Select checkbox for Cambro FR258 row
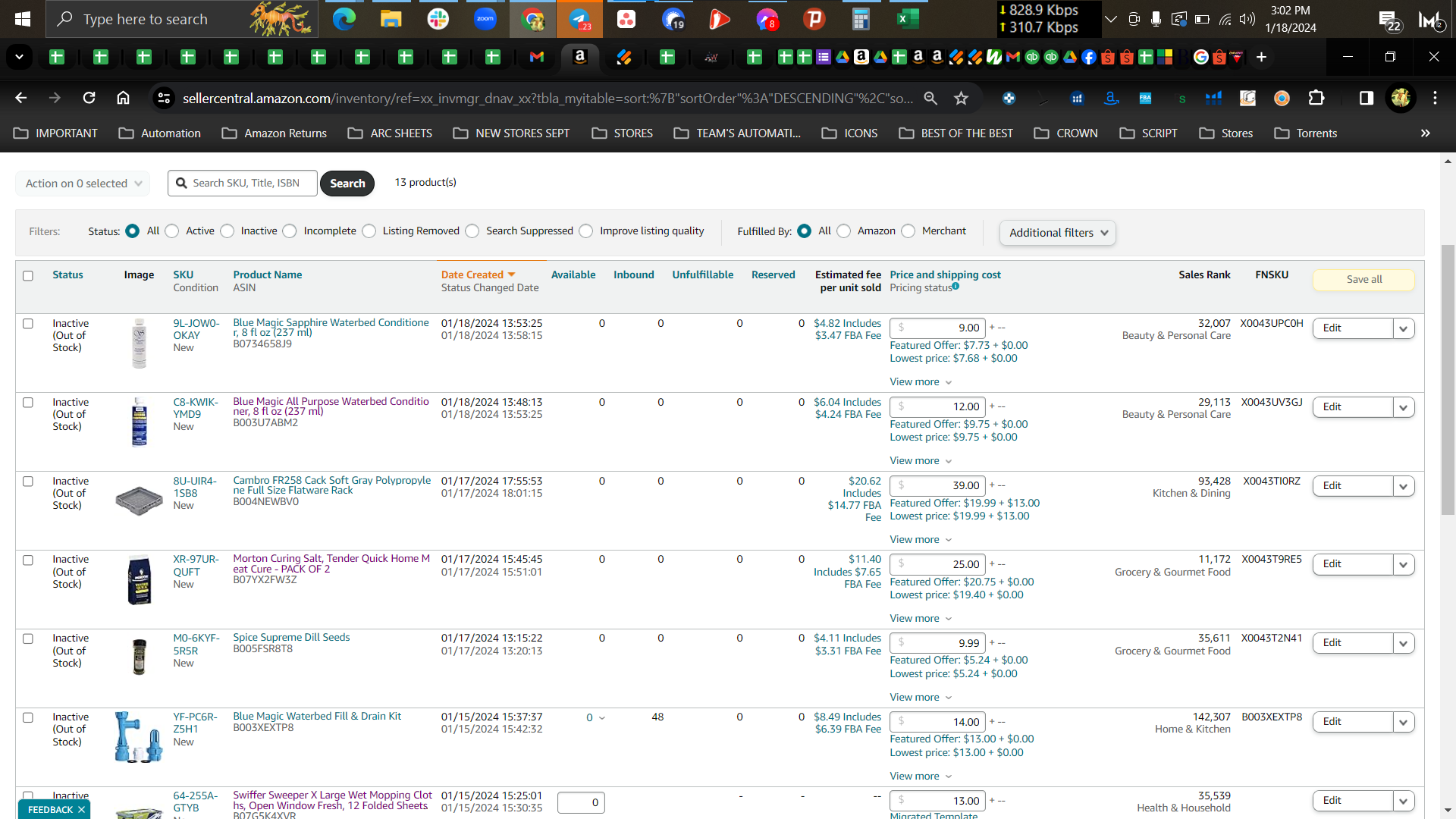 pos(28,482)
